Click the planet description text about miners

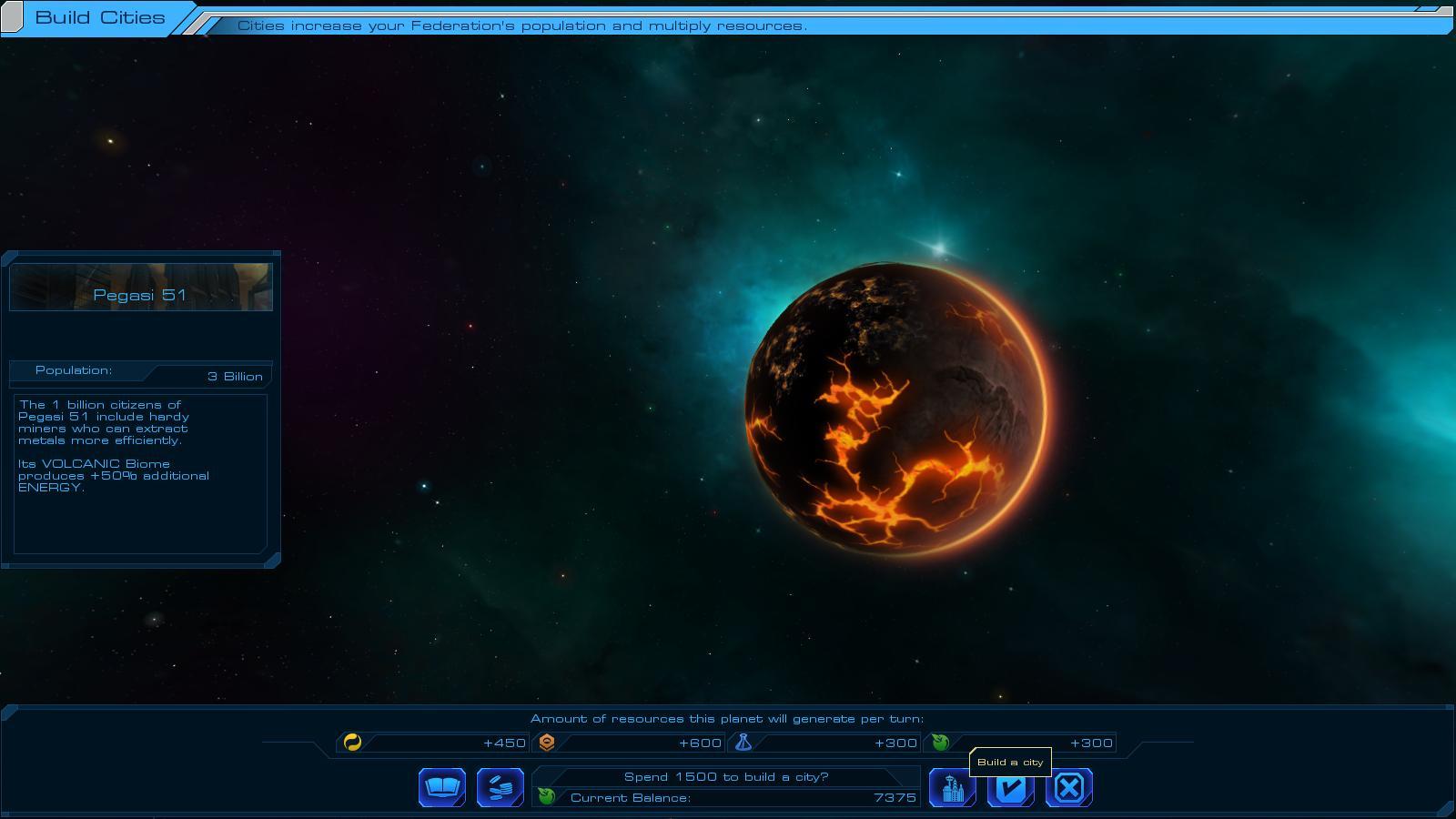[104, 422]
